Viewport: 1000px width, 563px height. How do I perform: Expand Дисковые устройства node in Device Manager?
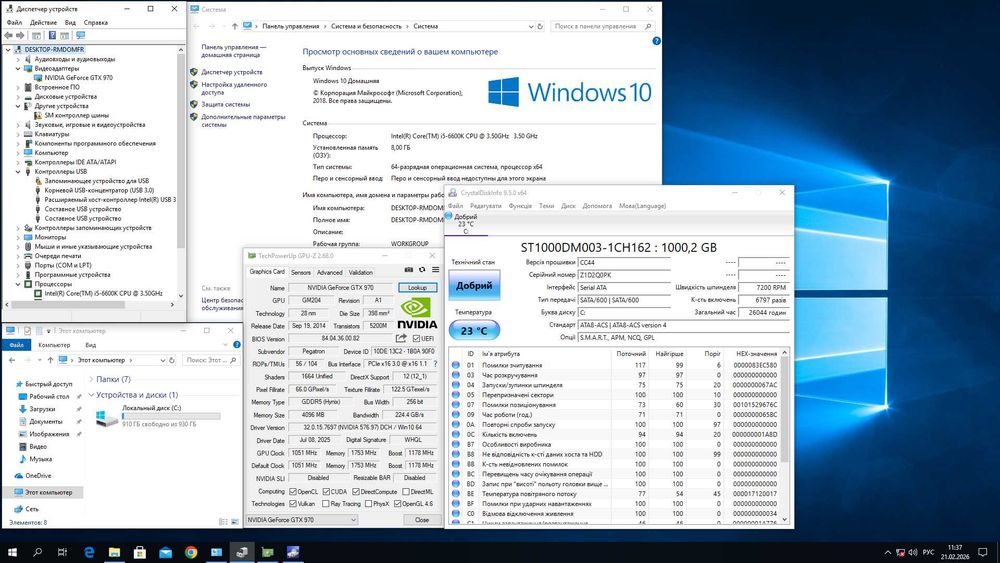click(x=18, y=96)
